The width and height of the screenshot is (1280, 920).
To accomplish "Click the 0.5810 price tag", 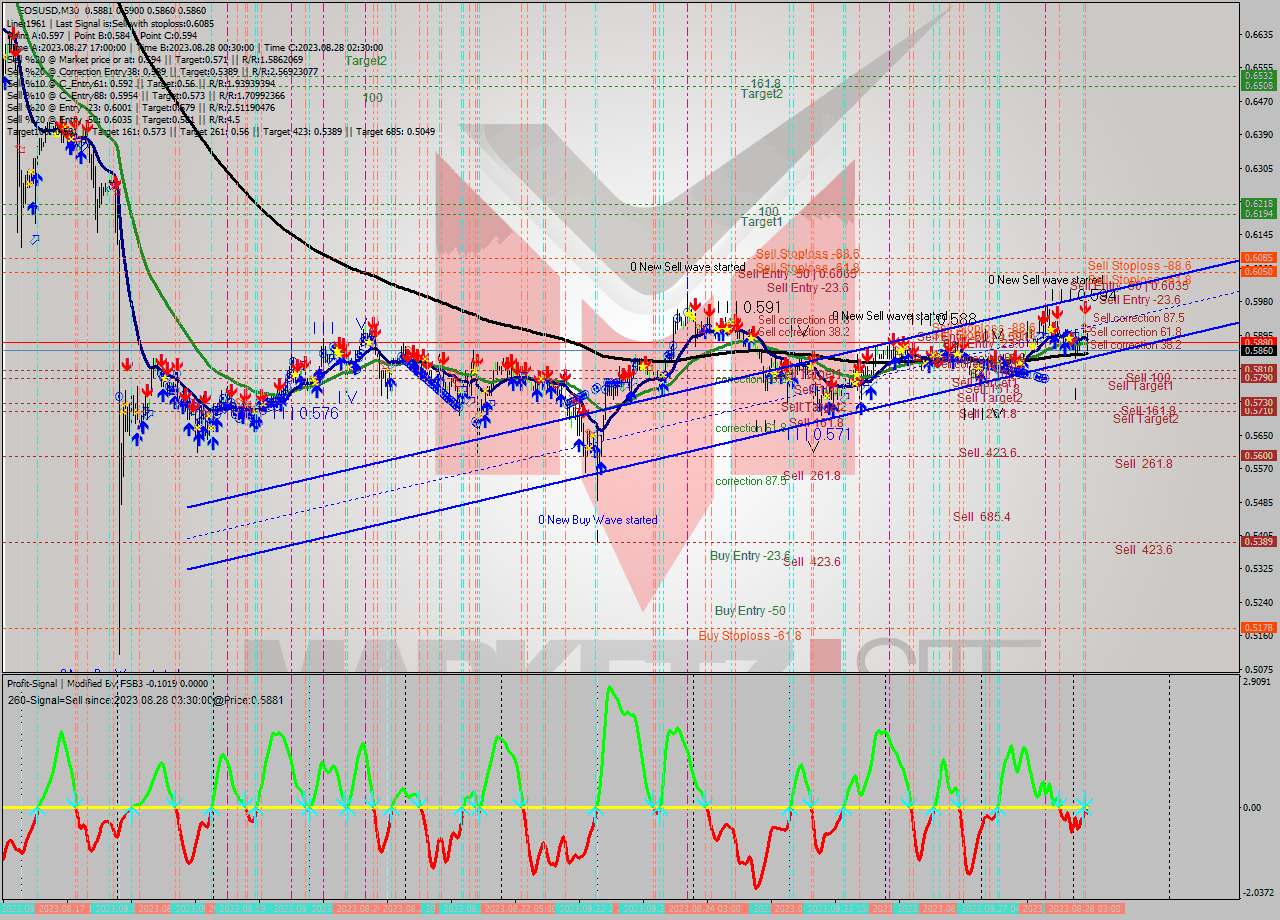I will (1257, 369).
